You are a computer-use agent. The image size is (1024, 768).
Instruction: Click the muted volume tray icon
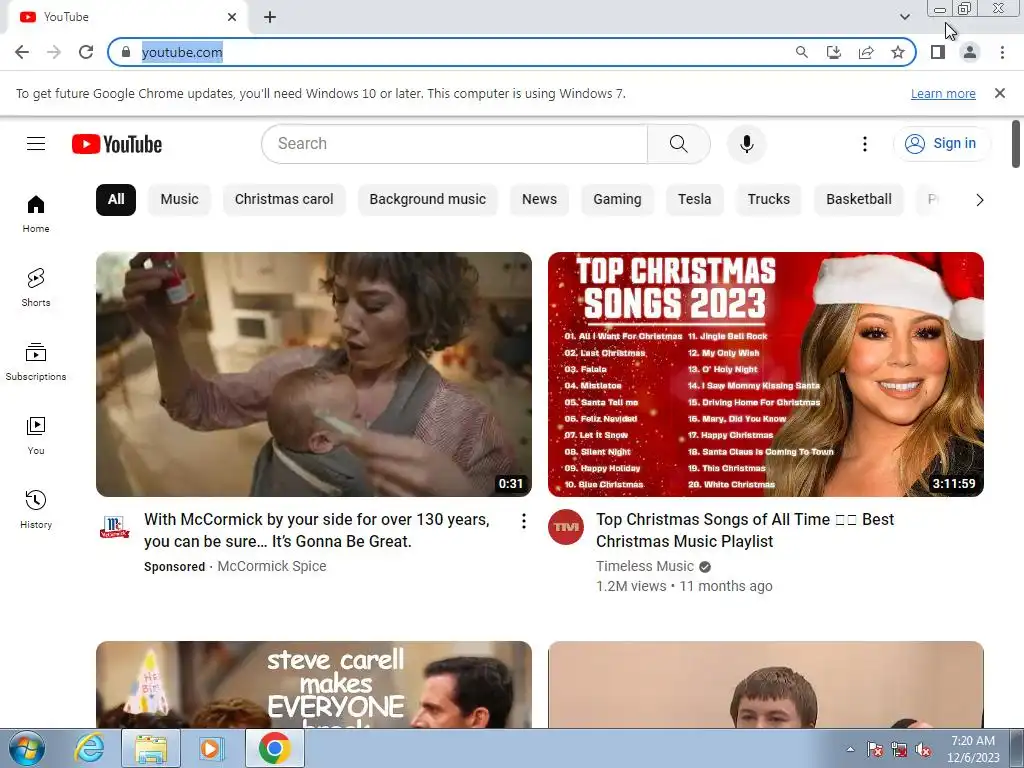pyautogui.click(x=923, y=749)
